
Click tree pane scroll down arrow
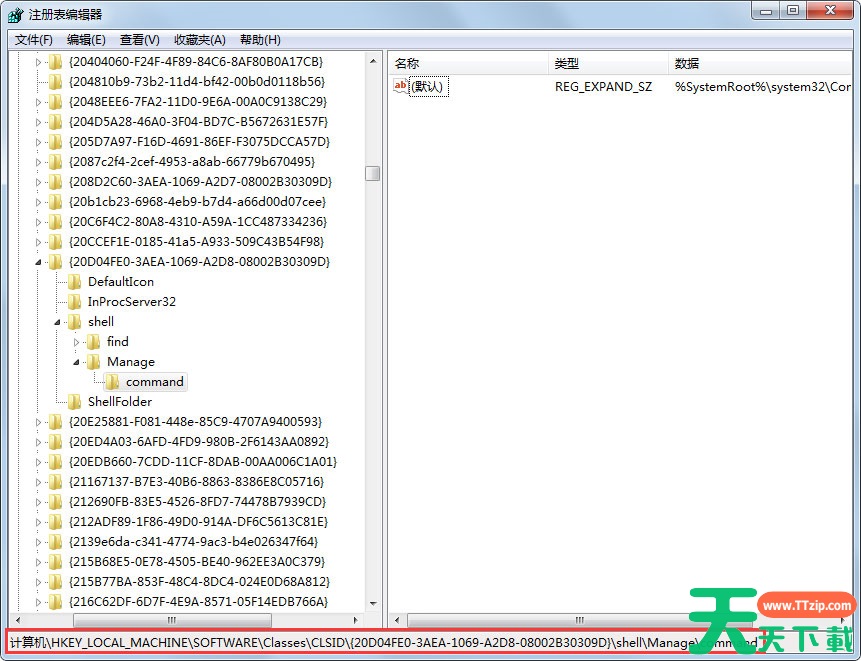373,603
